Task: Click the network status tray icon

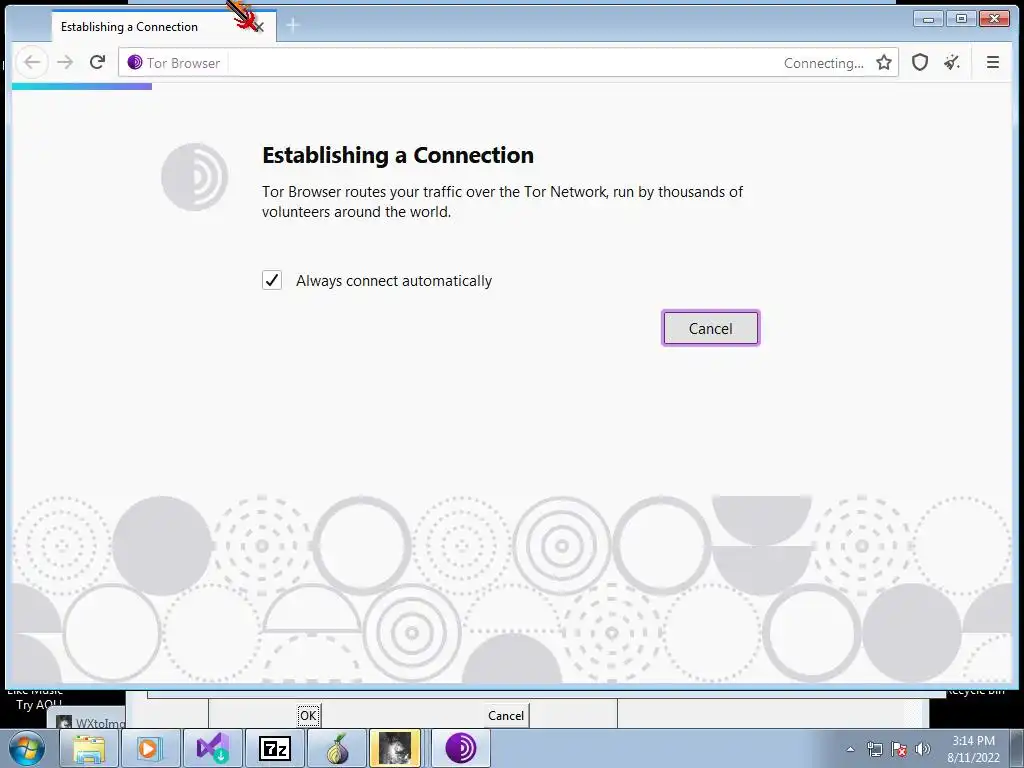Action: pyautogui.click(x=874, y=749)
